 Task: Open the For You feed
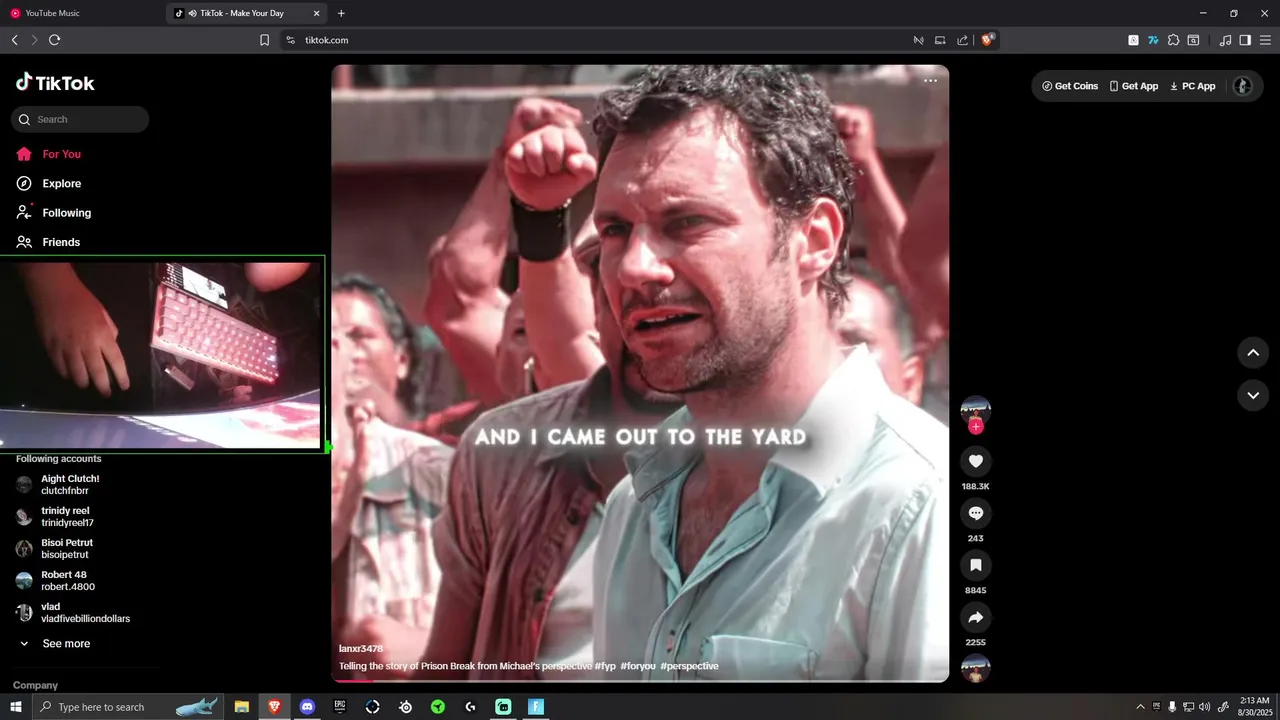[x=48, y=154]
